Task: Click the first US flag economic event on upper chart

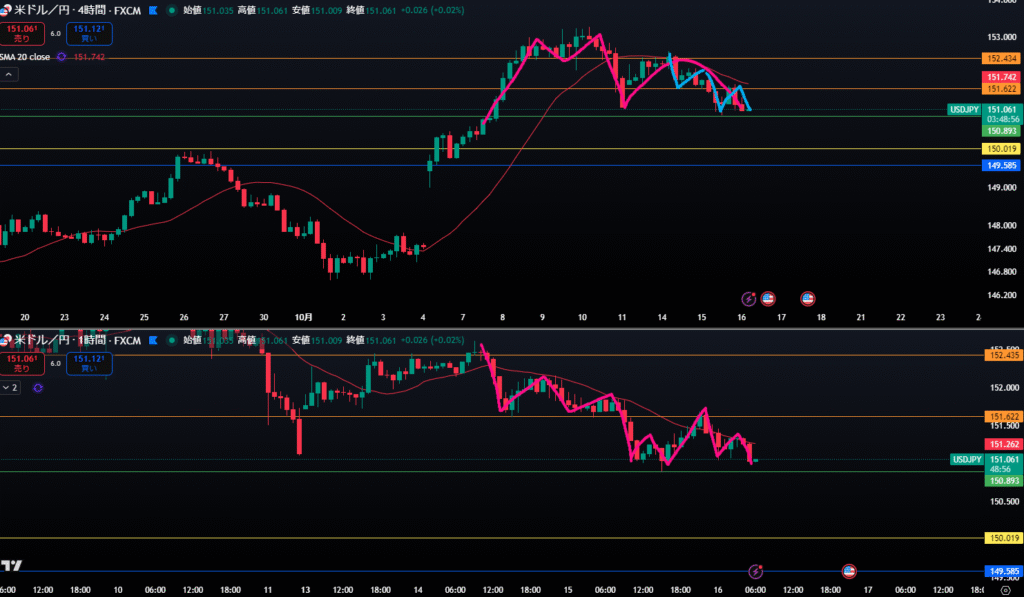Action: point(768,298)
